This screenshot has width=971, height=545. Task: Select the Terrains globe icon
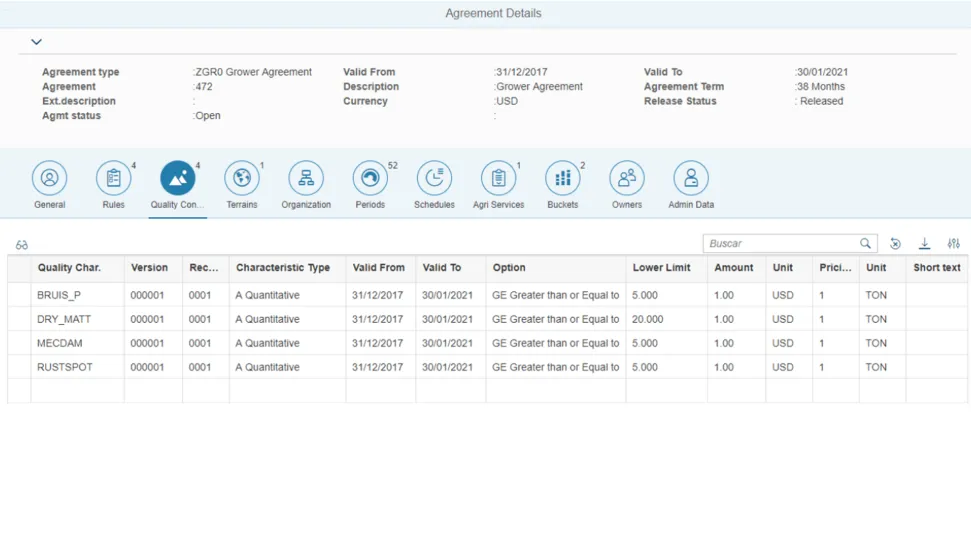tap(241, 179)
